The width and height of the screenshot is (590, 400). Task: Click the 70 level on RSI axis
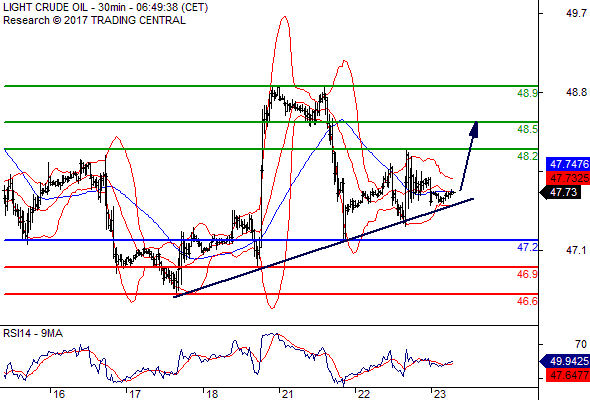click(581, 344)
